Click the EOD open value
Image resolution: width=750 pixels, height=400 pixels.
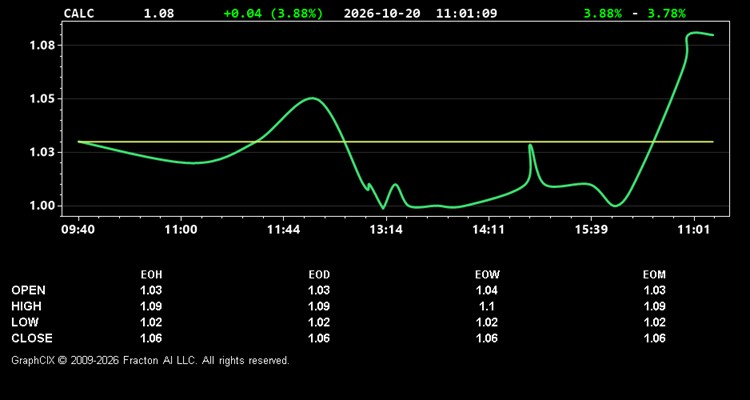(x=319, y=290)
